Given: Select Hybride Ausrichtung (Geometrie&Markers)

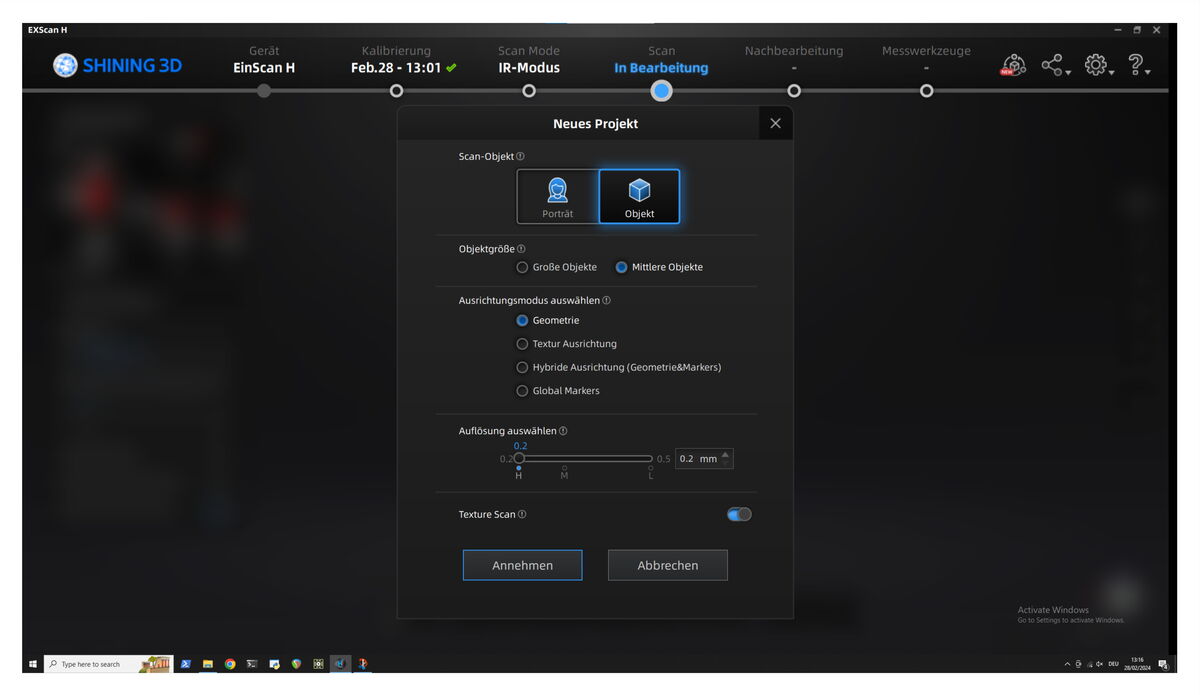Looking at the screenshot, I should [x=618, y=367].
